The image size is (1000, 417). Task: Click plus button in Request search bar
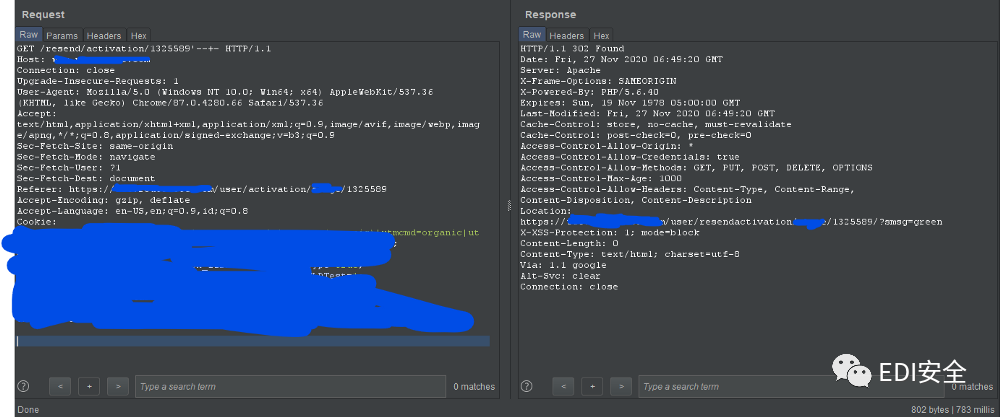tap(89, 386)
